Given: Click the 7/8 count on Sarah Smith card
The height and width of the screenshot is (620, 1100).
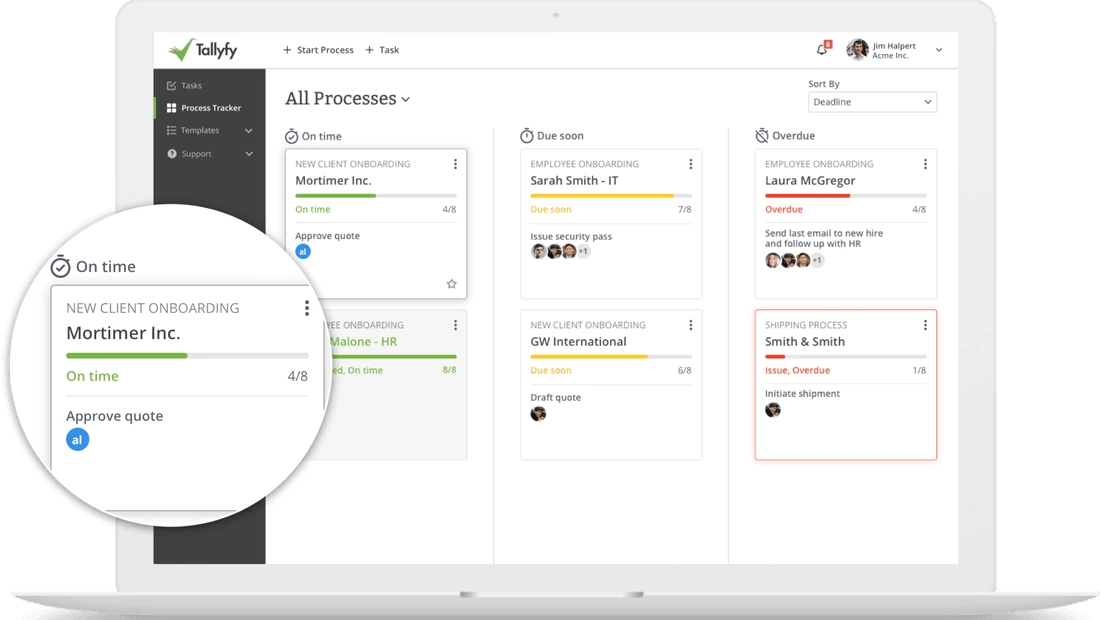Looking at the screenshot, I should [x=685, y=210].
